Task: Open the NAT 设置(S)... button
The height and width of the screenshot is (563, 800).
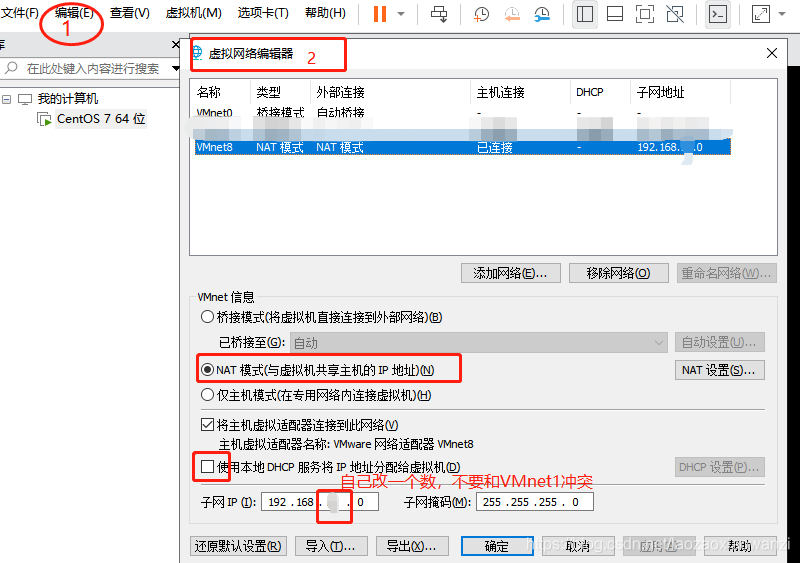Action: click(x=719, y=370)
